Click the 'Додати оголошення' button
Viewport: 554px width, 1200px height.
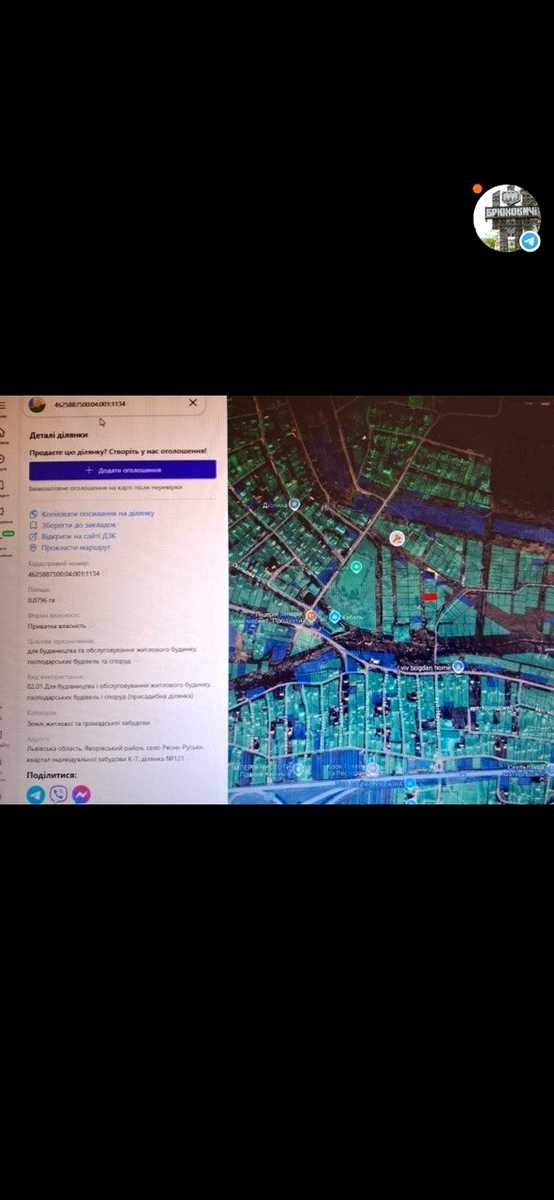pos(122,469)
